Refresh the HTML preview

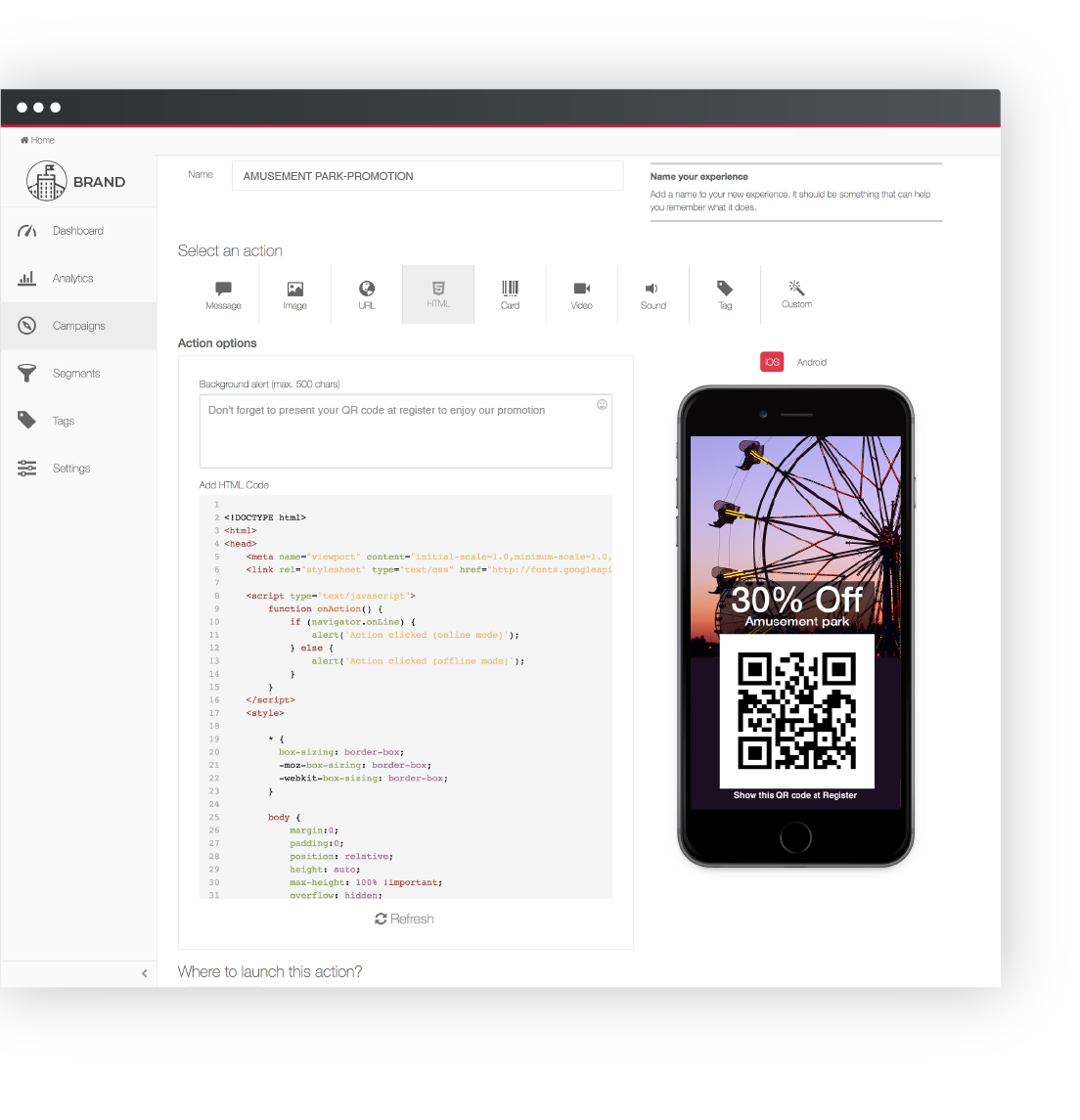404,918
